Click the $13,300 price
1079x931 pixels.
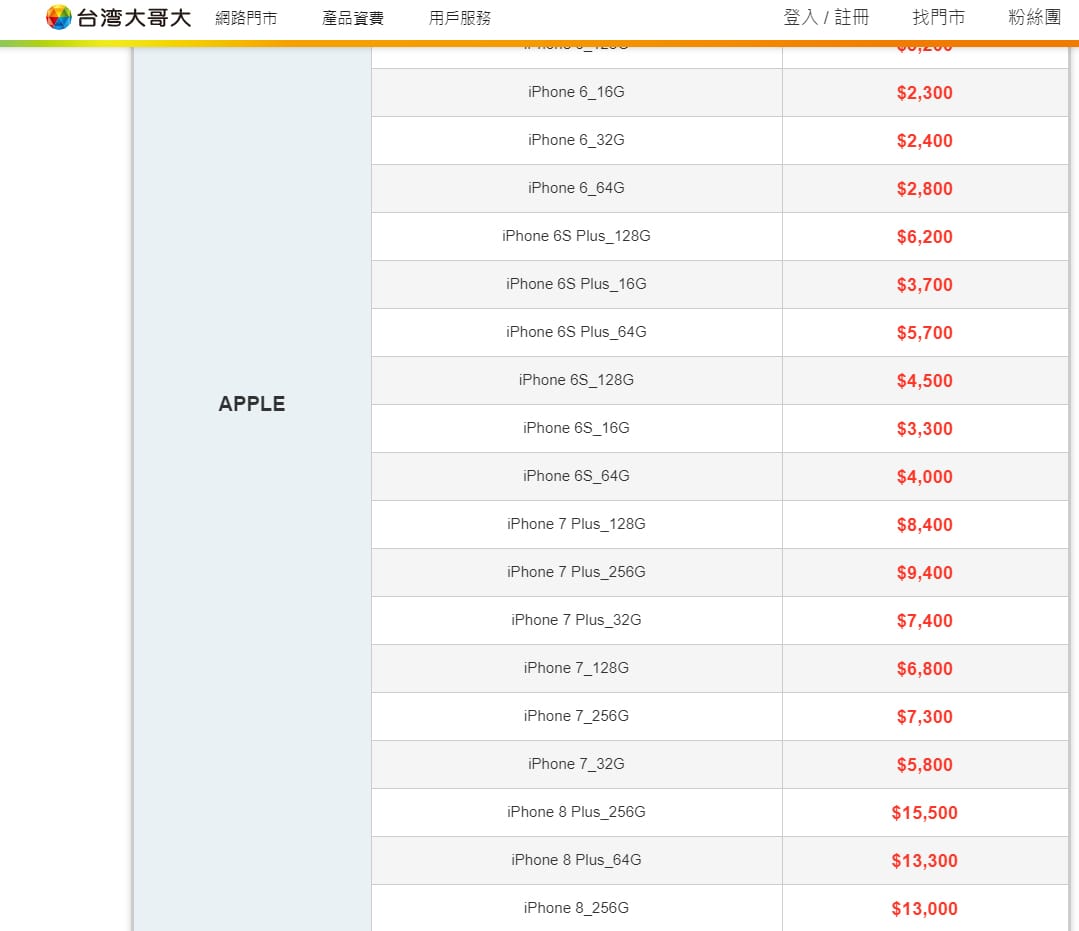click(x=924, y=862)
